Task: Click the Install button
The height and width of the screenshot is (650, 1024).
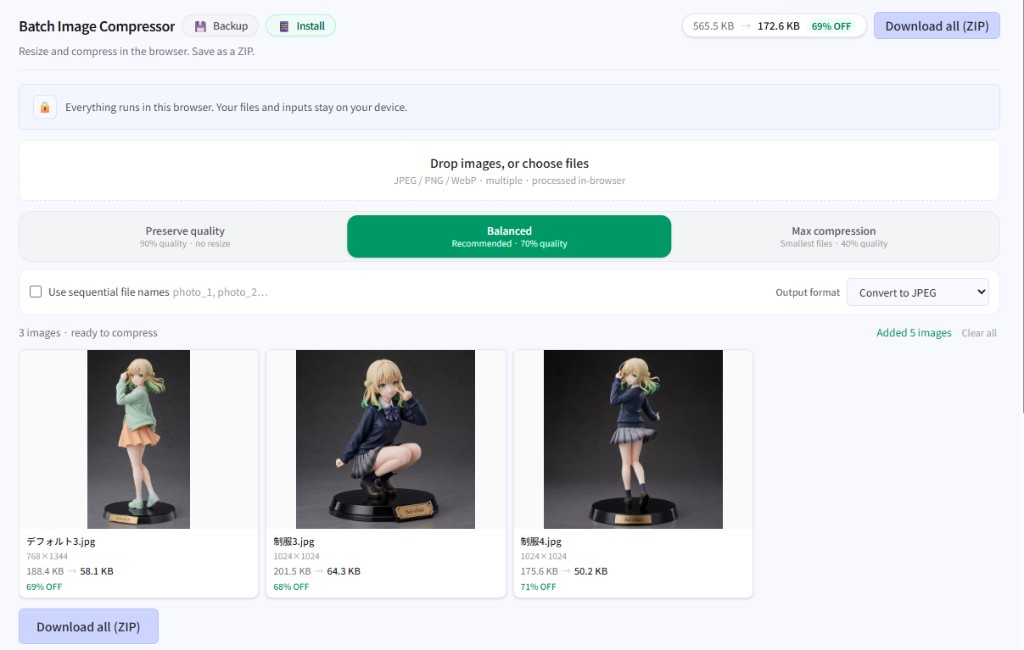Action: pos(300,26)
